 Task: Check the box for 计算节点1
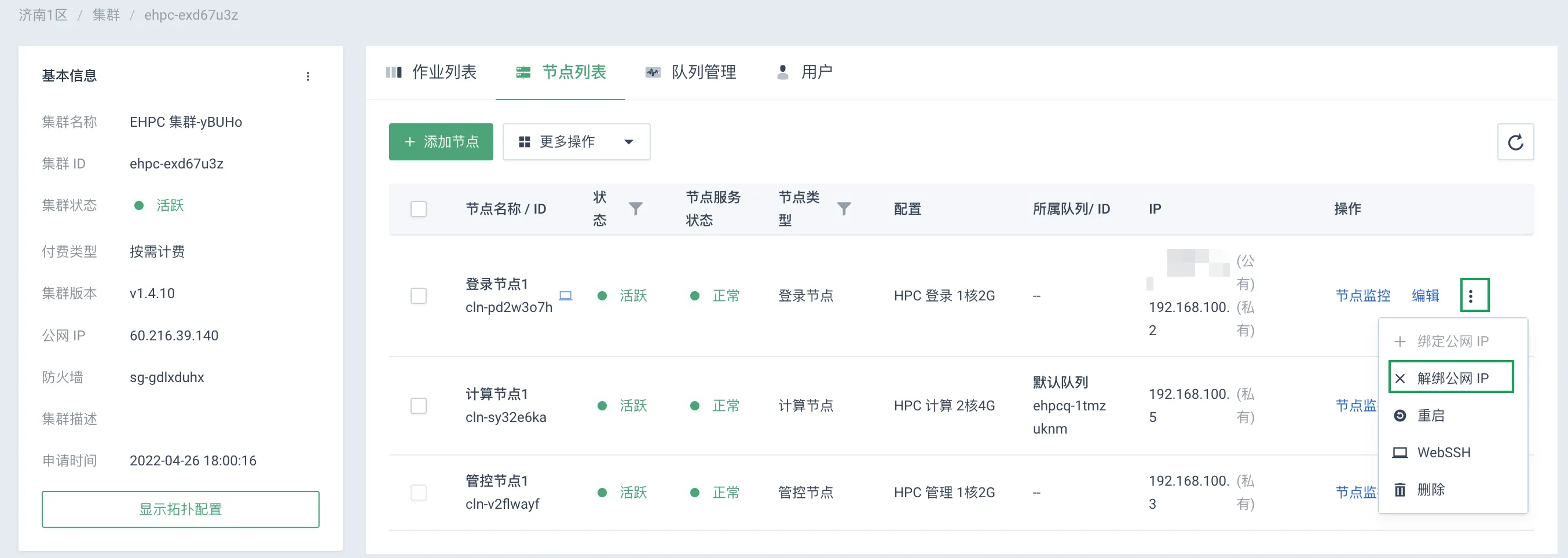coord(419,406)
